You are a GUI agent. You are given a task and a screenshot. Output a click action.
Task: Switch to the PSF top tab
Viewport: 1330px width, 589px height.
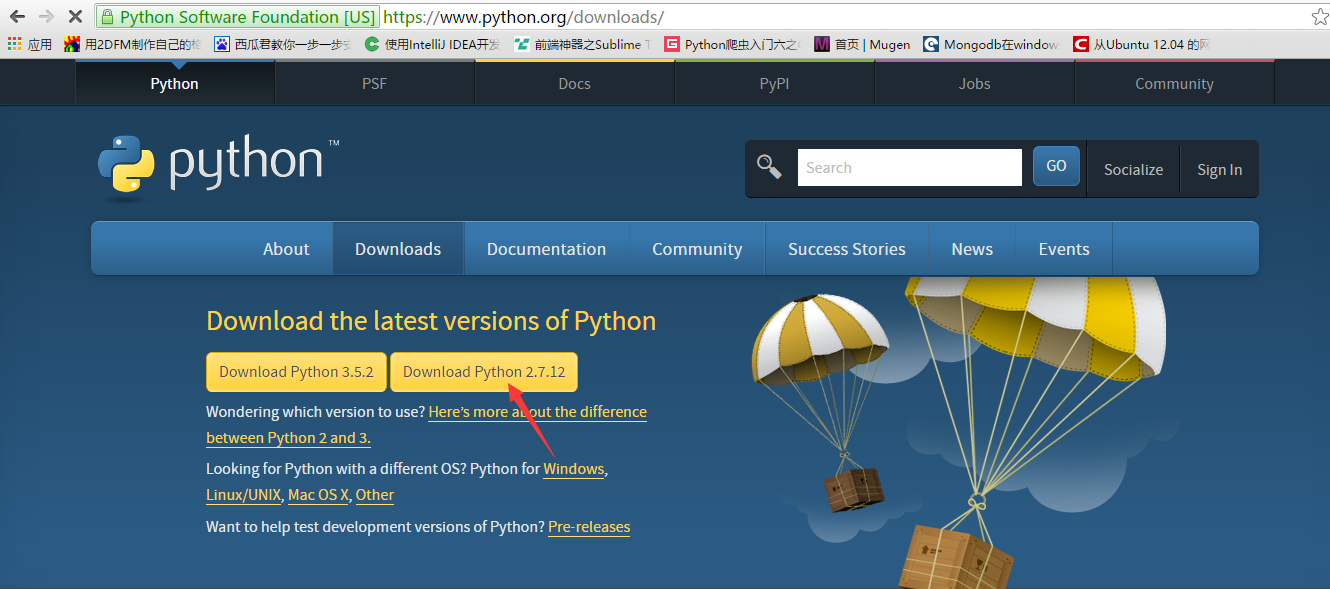[374, 83]
